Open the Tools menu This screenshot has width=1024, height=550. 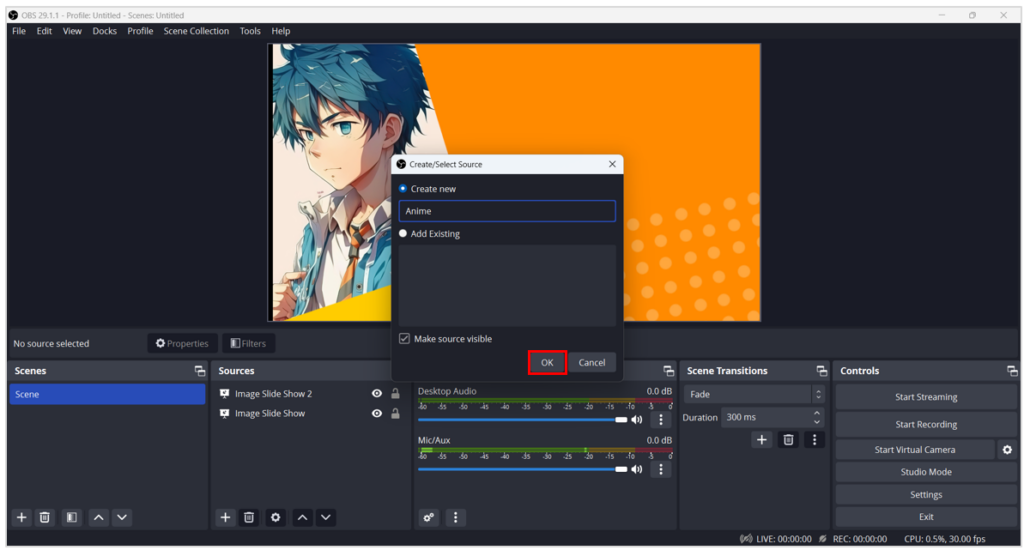pos(250,31)
